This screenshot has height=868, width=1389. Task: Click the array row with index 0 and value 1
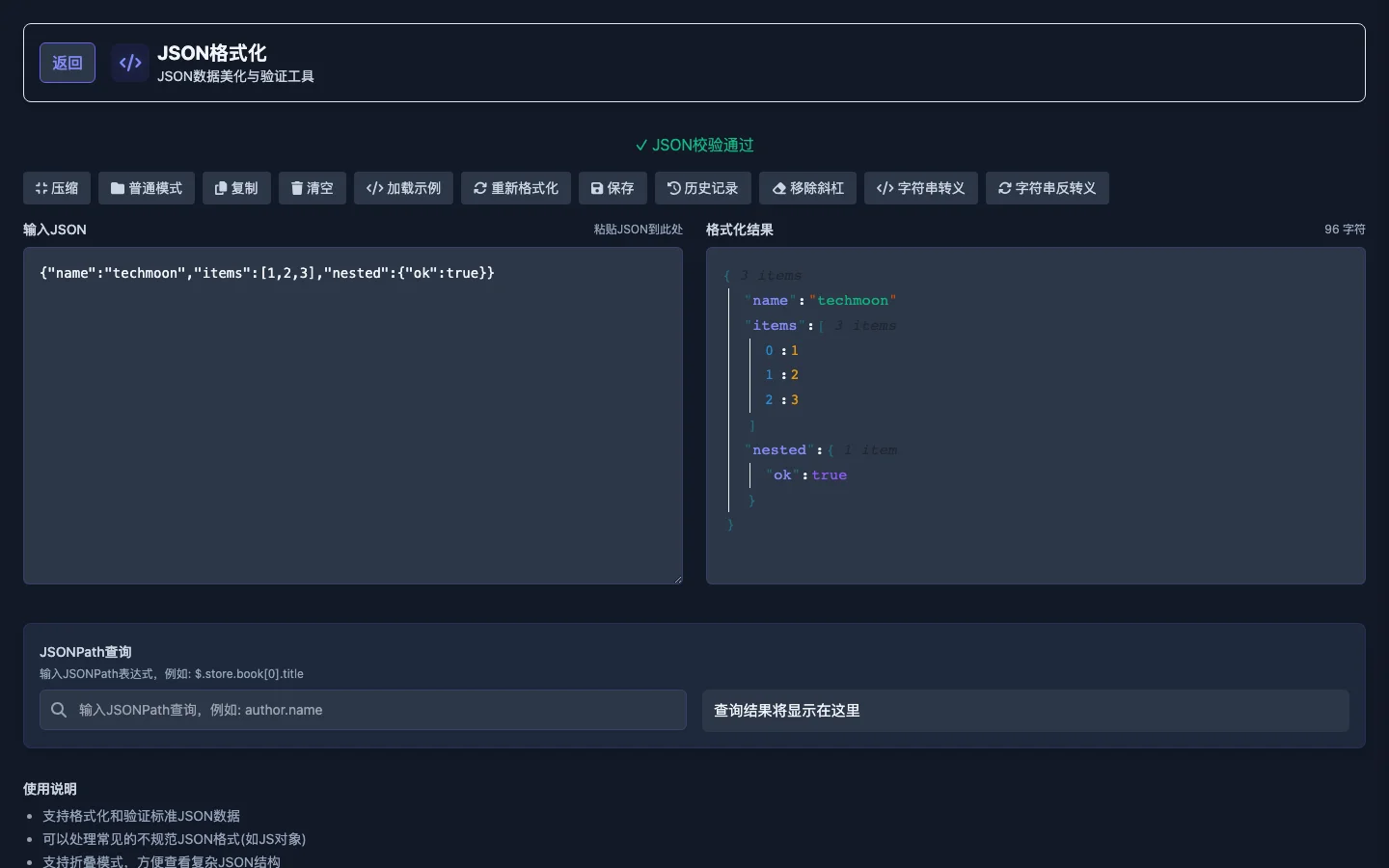coord(782,351)
